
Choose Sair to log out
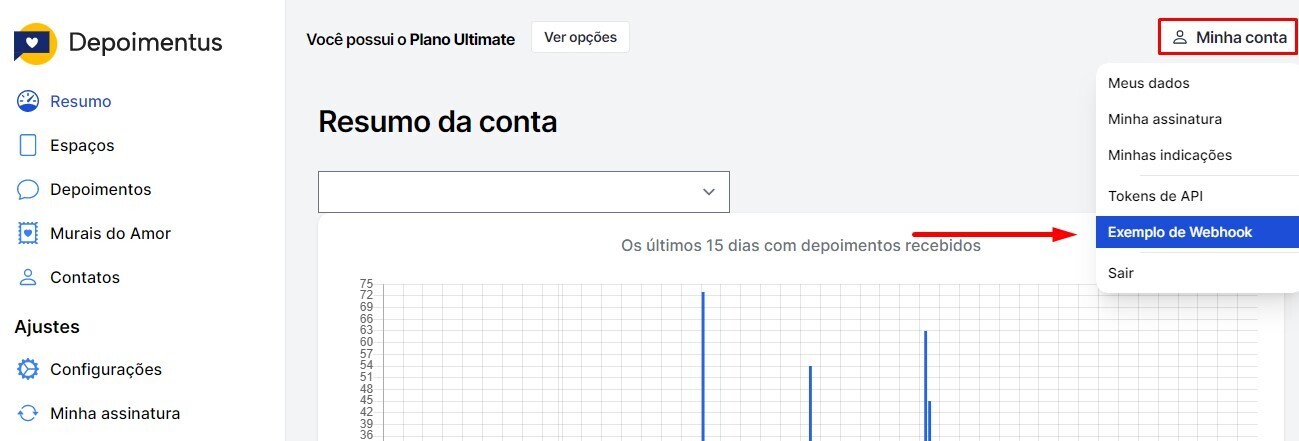(1121, 272)
